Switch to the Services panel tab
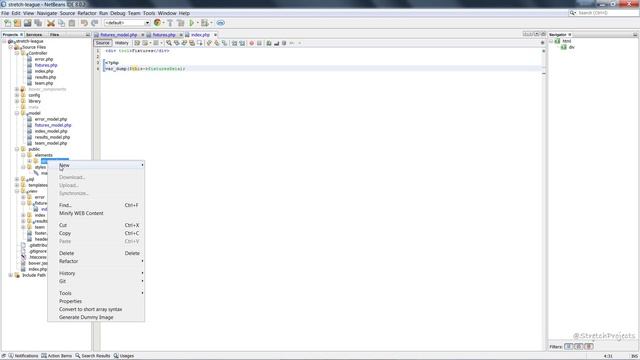Viewport: 640px width, 360px height. point(34,35)
